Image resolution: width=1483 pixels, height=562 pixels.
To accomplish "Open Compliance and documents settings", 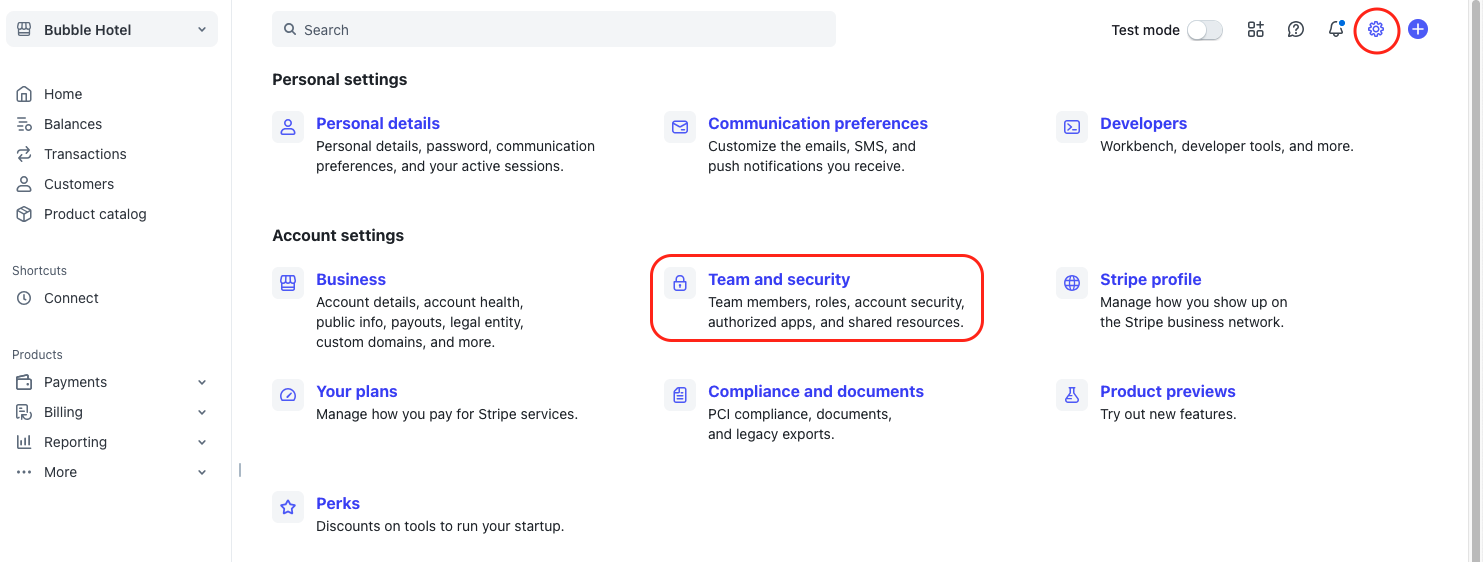I will [x=815, y=392].
